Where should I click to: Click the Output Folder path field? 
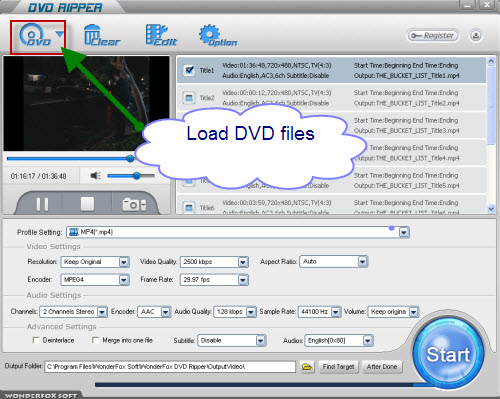(x=170, y=367)
